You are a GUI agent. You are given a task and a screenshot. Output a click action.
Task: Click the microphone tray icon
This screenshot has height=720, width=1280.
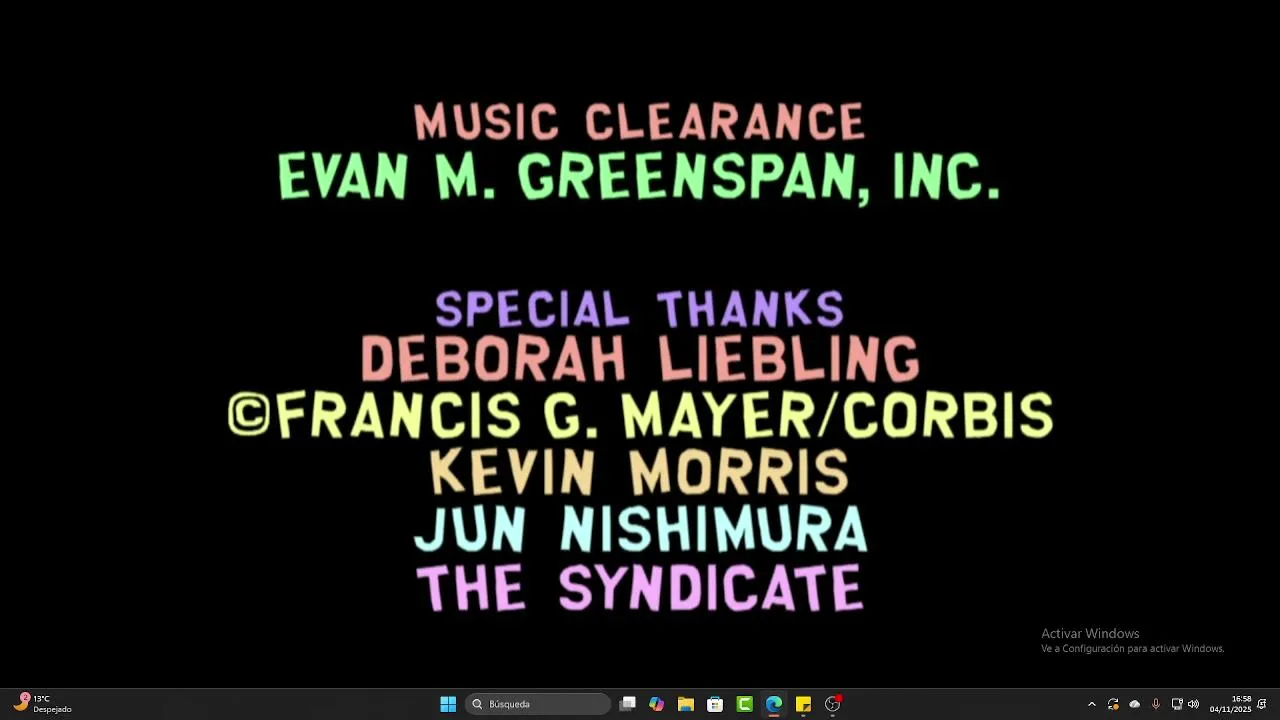click(x=1156, y=704)
